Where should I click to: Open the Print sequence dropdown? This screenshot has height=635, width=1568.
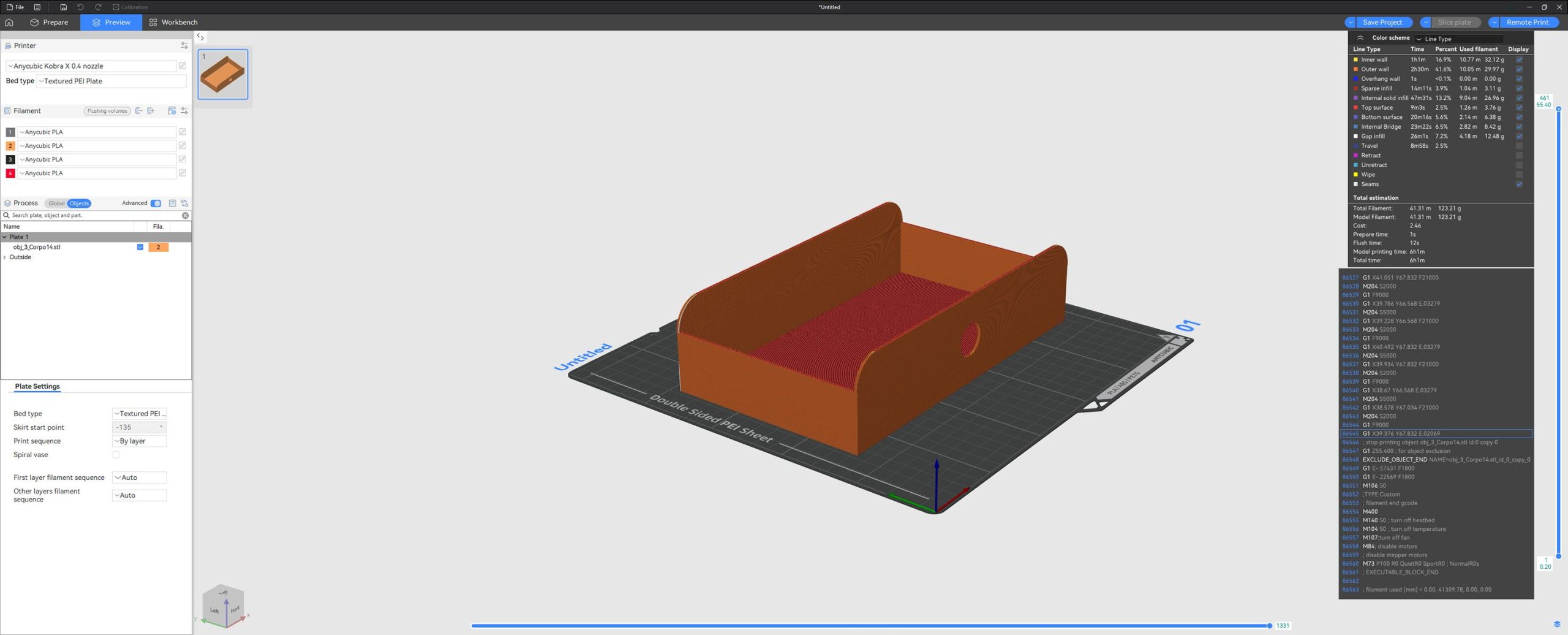tap(139, 441)
